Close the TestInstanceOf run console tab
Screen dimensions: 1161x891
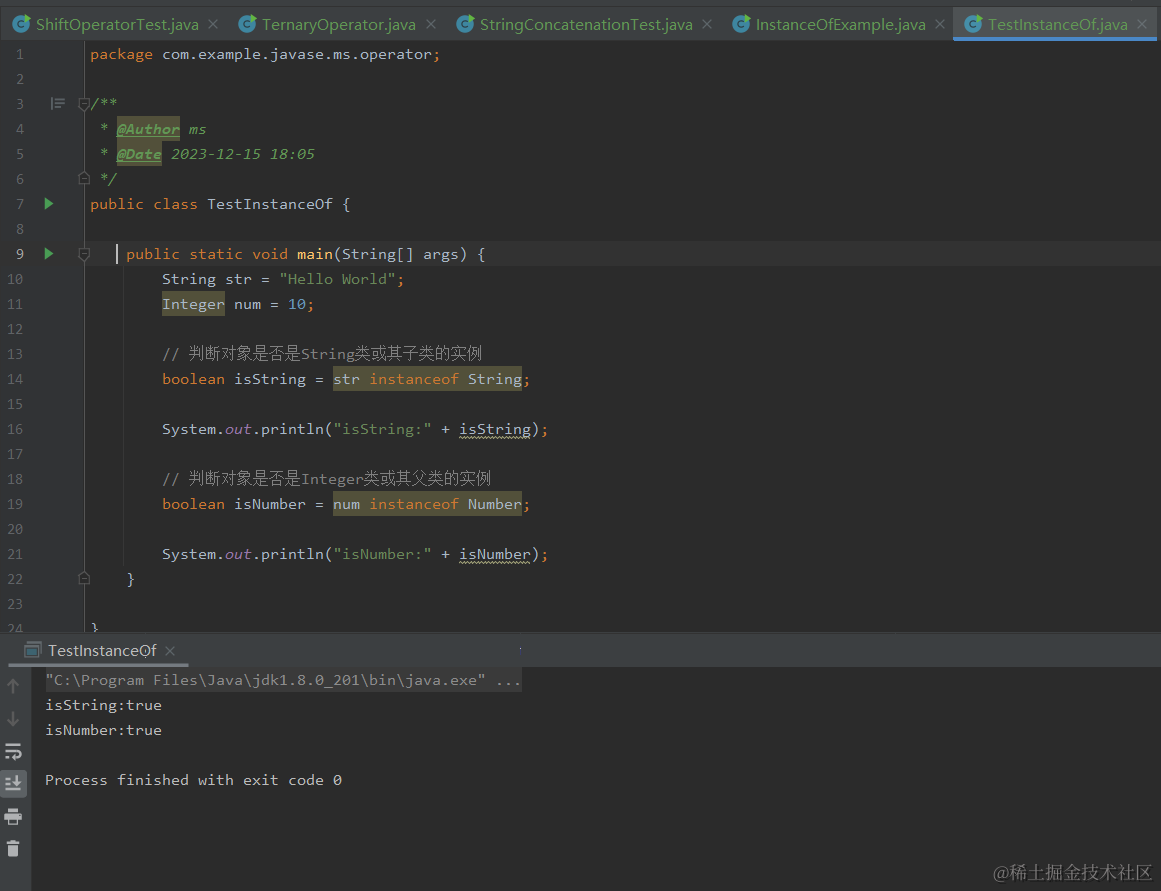[170, 650]
